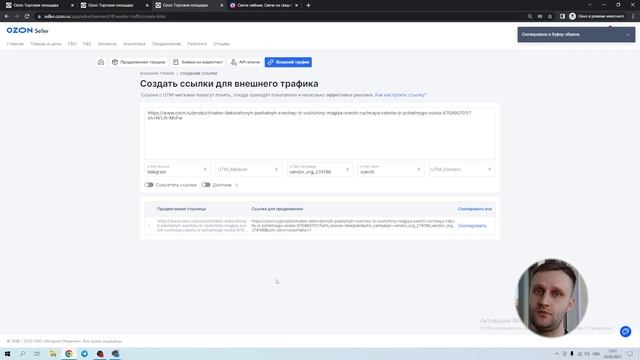The height and width of the screenshot is (360, 640).
Task: Open the Заявки на маркетинг section
Action: point(198,62)
